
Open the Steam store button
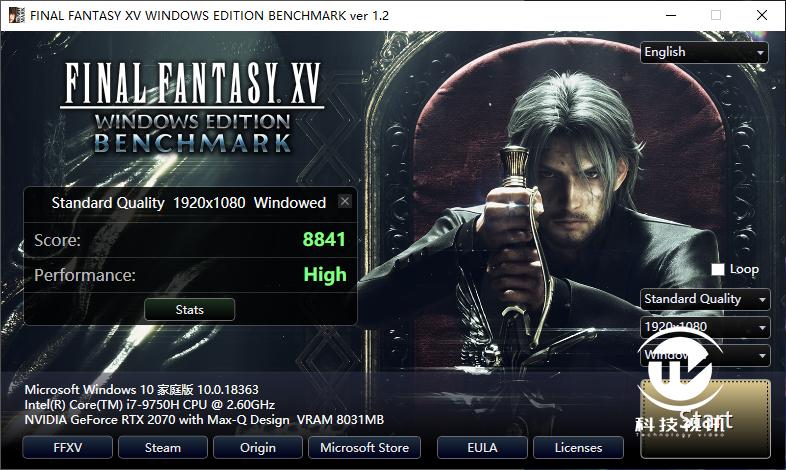pos(163,447)
